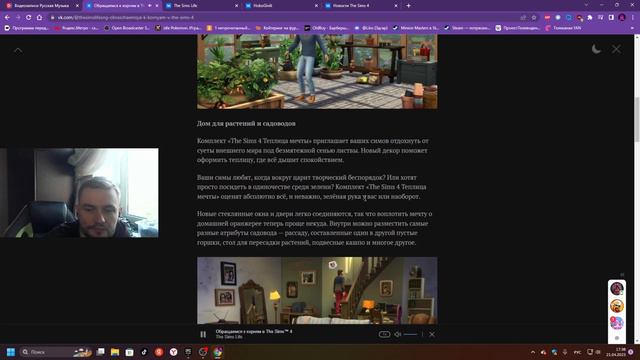
Task: Open File Explorer from taskbar
Action: pyautogui.click(x=115, y=352)
